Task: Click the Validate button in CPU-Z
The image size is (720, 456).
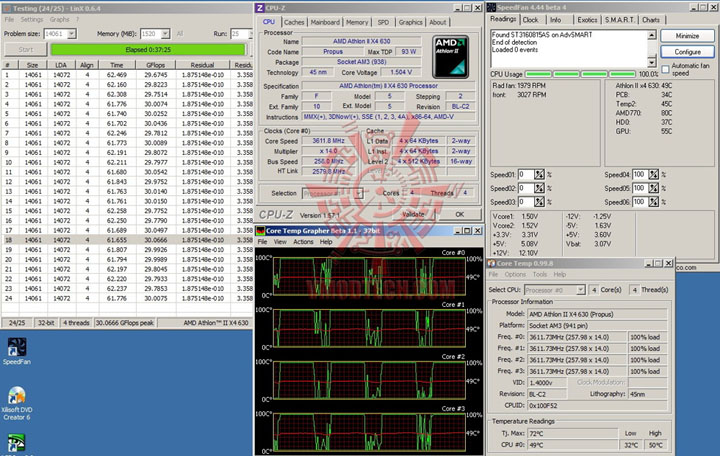Action: [413, 214]
